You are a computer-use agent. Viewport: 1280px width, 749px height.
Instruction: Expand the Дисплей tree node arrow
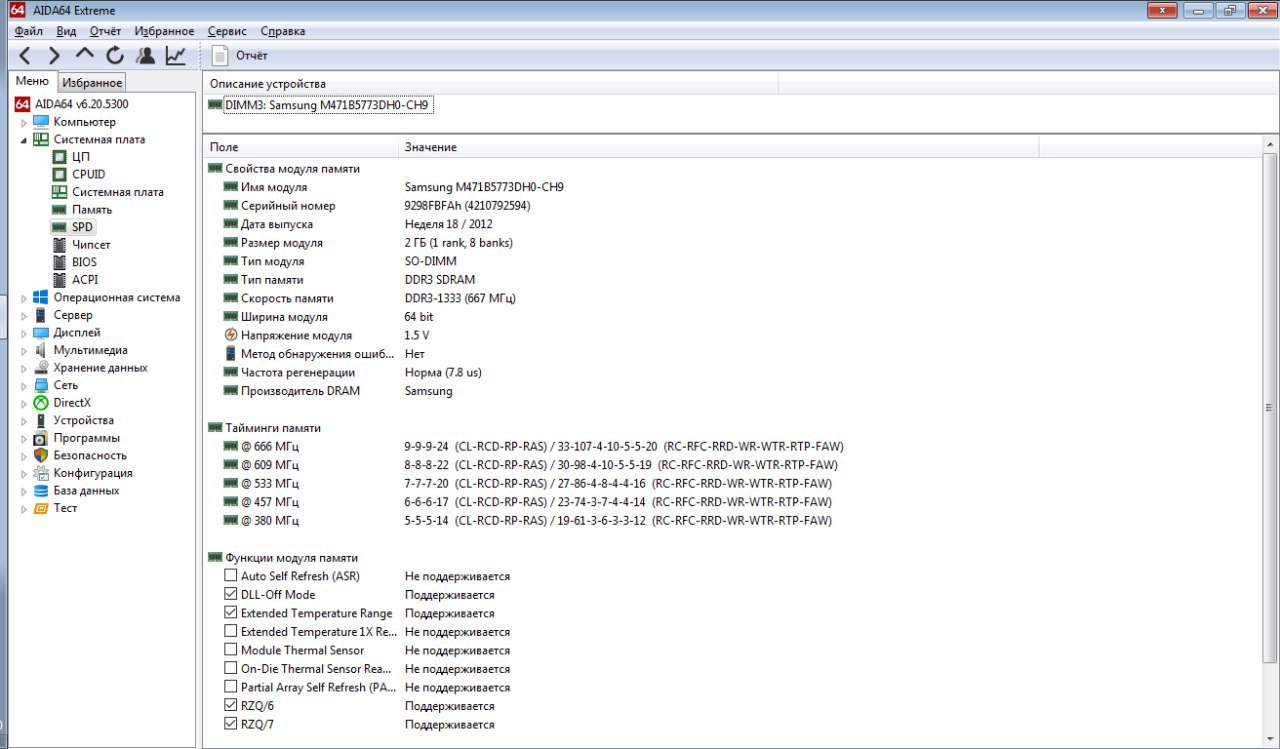(24, 333)
